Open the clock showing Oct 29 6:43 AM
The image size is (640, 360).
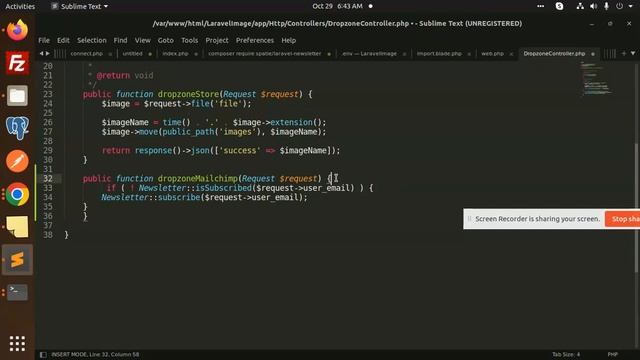click(338, 6)
